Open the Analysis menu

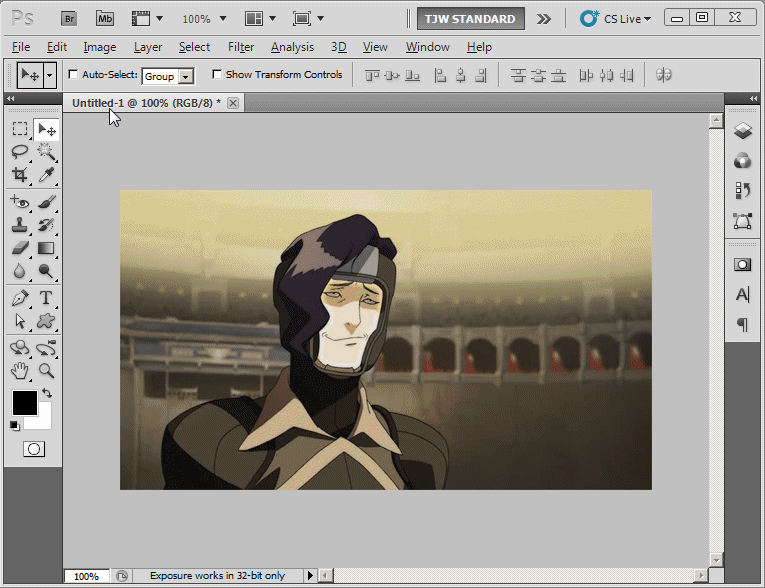tap(292, 47)
